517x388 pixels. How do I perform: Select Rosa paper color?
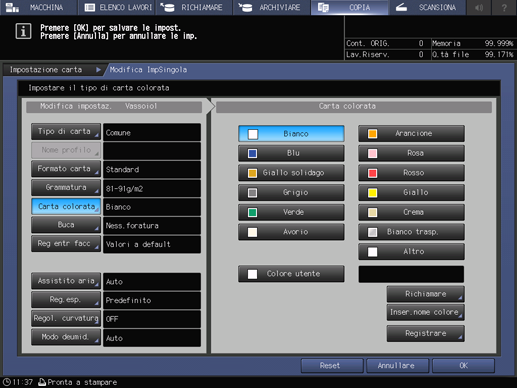click(x=411, y=153)
